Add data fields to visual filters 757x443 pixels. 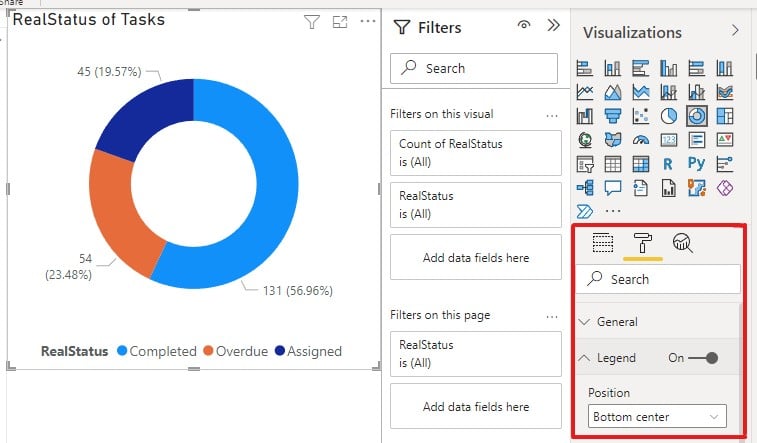pyautogui.click(x=475, y=258)
